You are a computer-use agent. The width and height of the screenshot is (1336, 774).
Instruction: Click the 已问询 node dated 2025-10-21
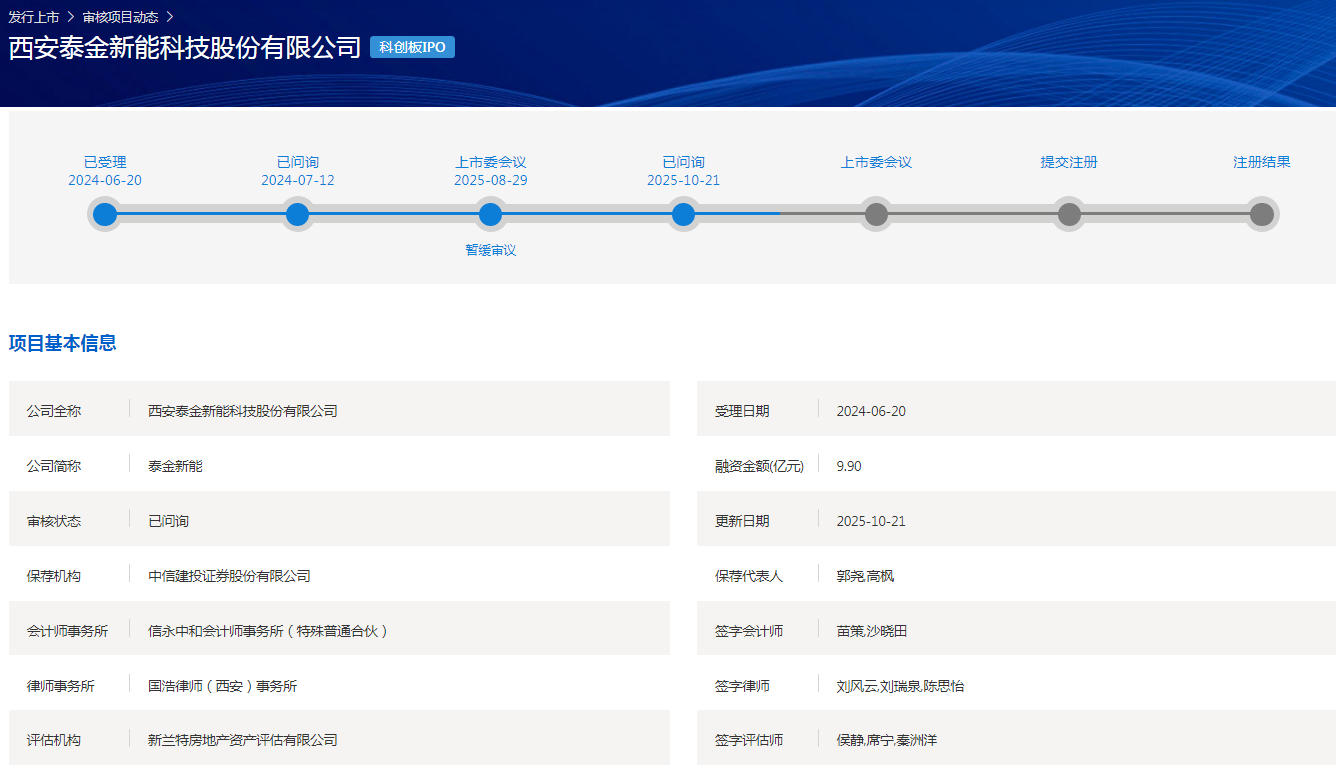[683, 214]
